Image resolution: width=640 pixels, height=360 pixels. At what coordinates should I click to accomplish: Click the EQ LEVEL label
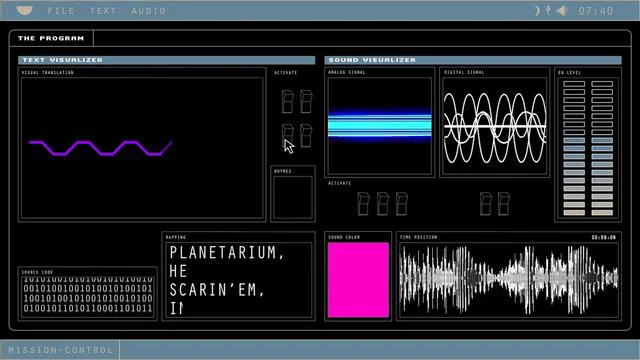point(569,73)
